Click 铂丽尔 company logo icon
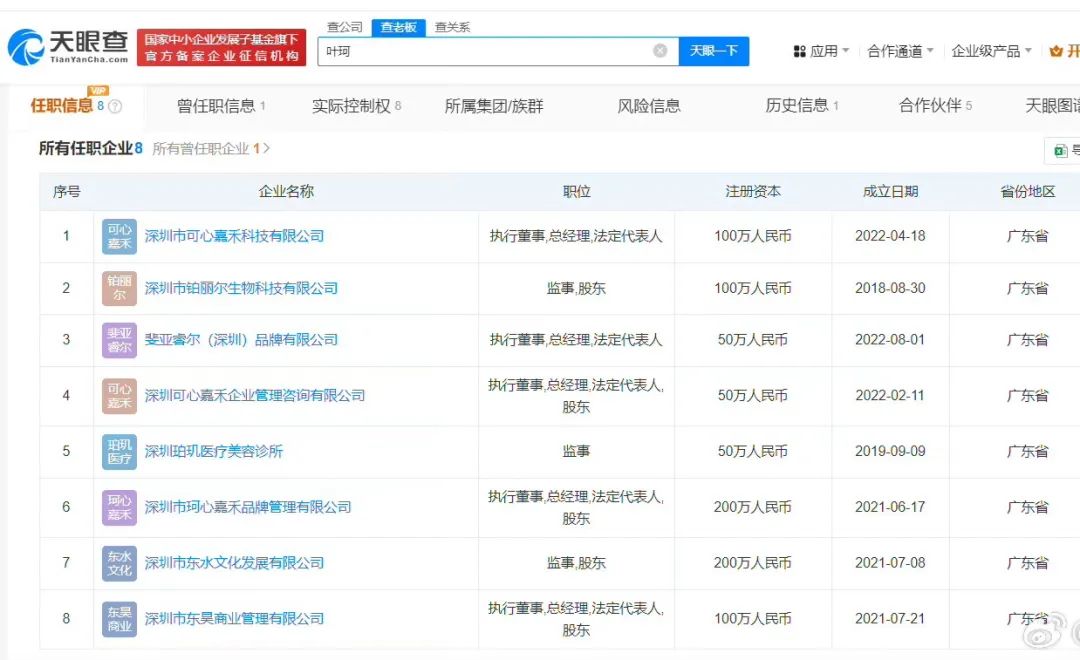The height and width of the screenshot is (660, 1080). coord(119,288)
